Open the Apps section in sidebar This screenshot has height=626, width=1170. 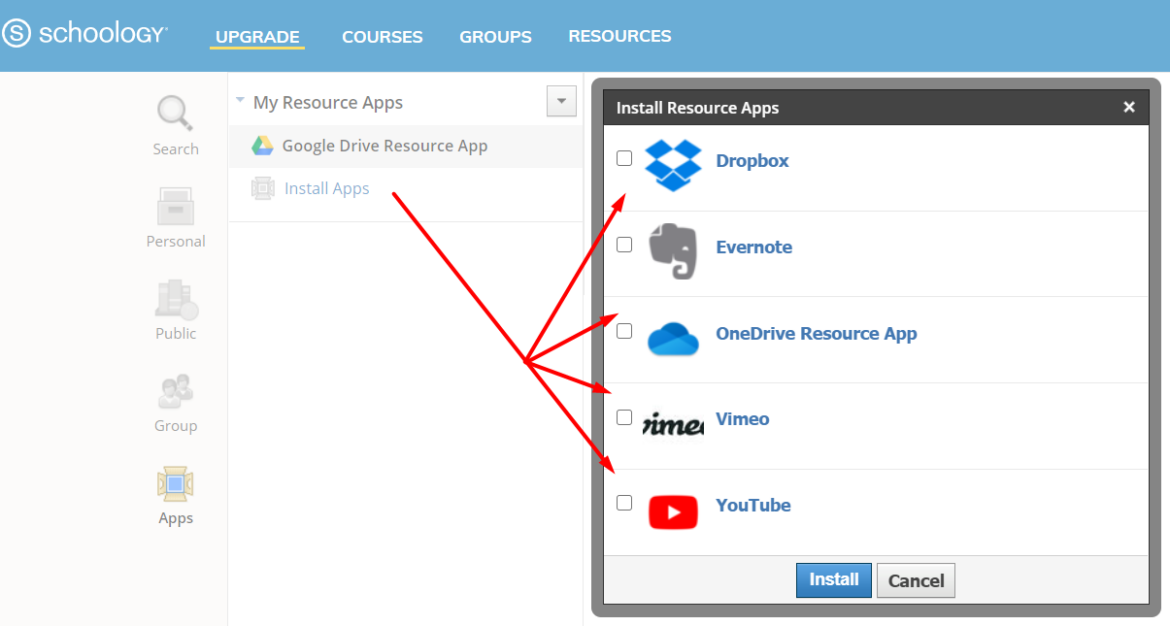(175, 494)
